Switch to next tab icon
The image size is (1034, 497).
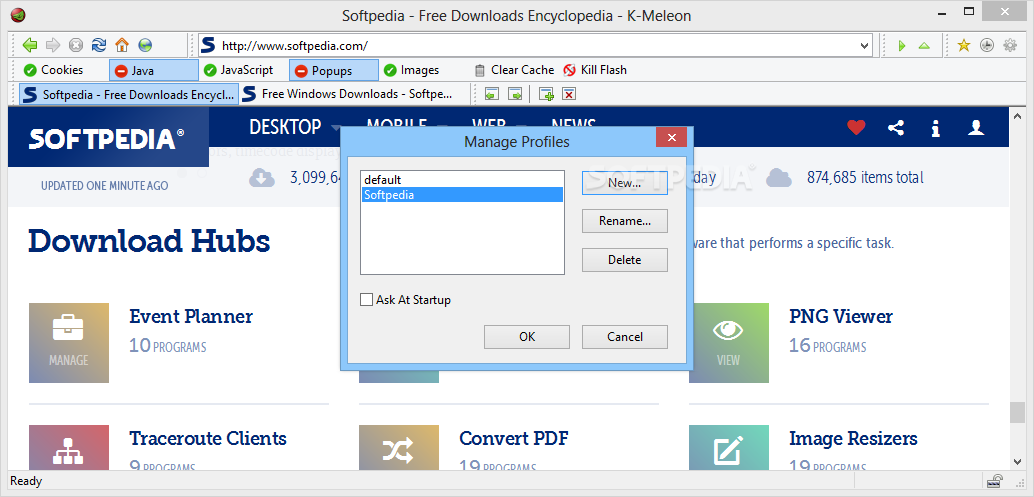(515, 94)
